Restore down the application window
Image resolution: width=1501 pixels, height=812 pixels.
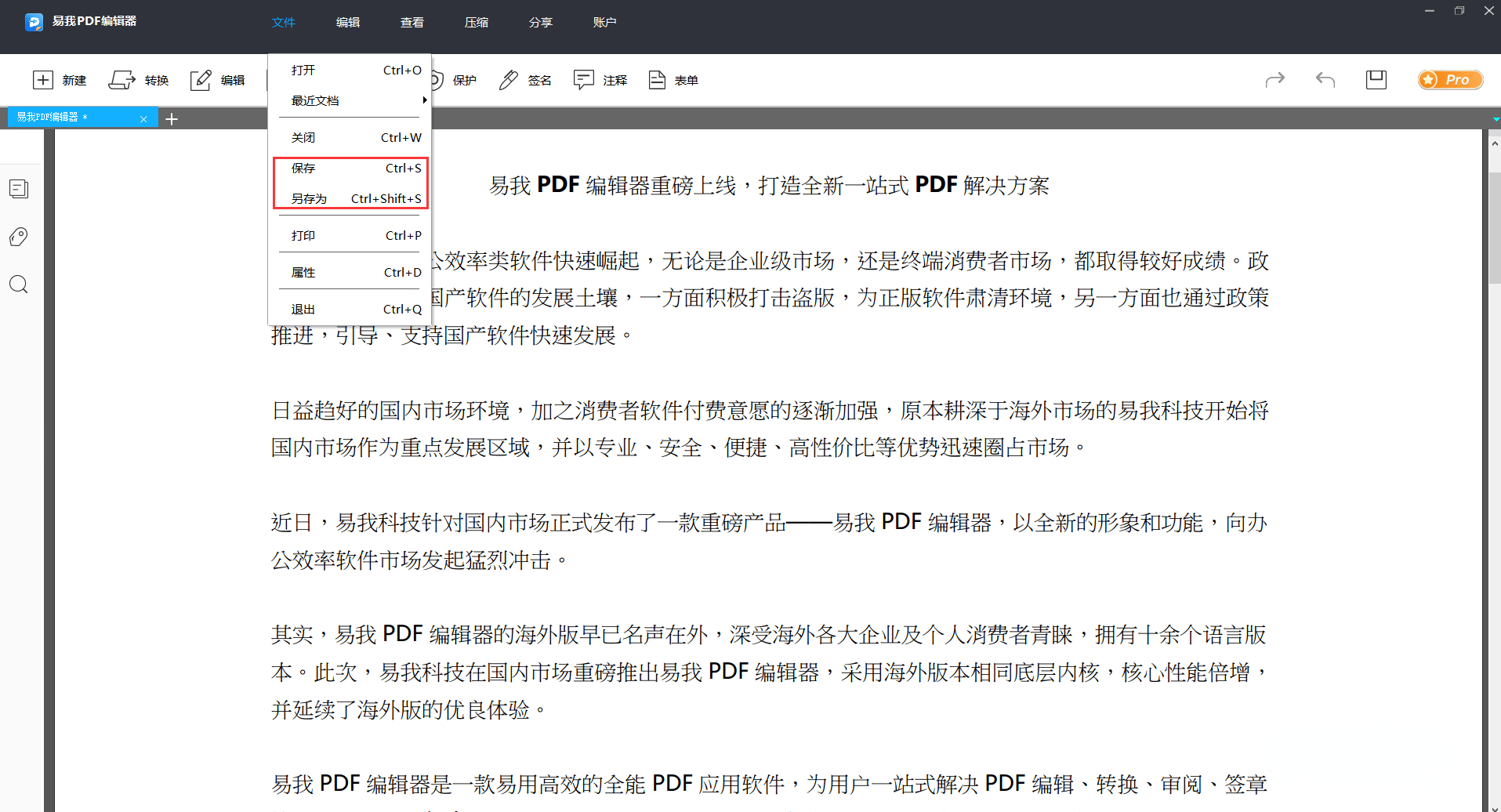(x=1459, y=11)
